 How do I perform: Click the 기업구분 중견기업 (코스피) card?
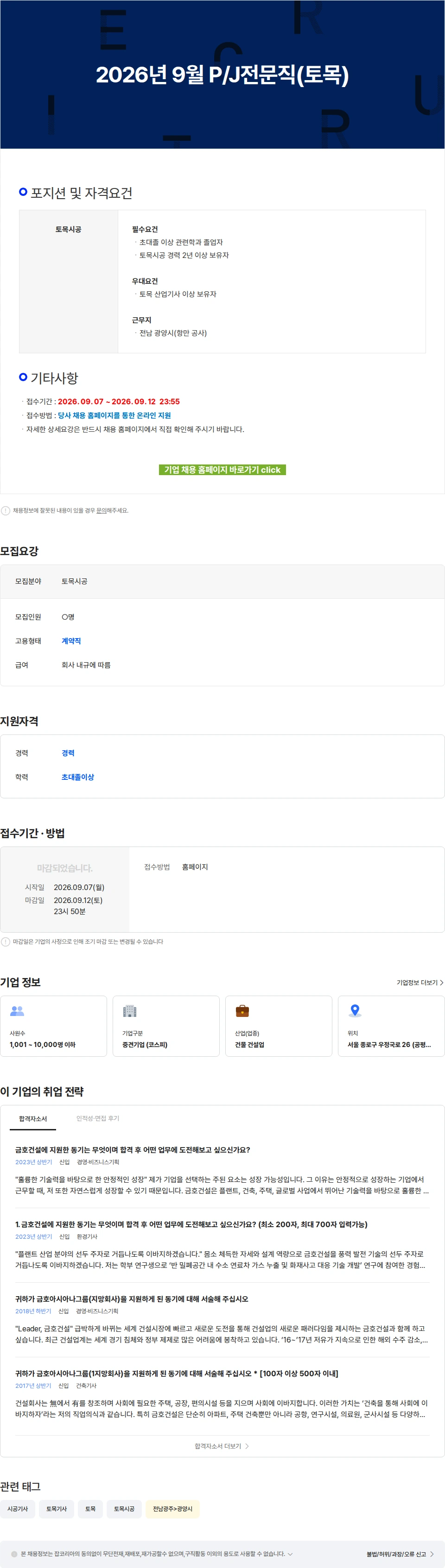[166, 1026]
